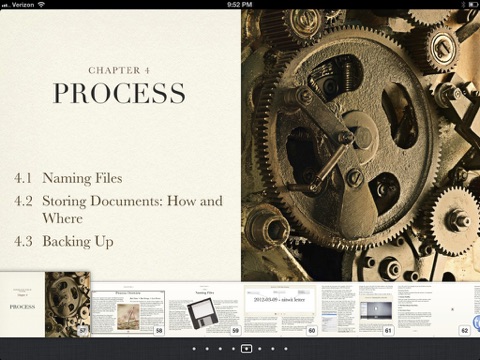
Task: Open page 60 thumbnail showing 2012-03-09 letter
Action: tap(280, 310)
